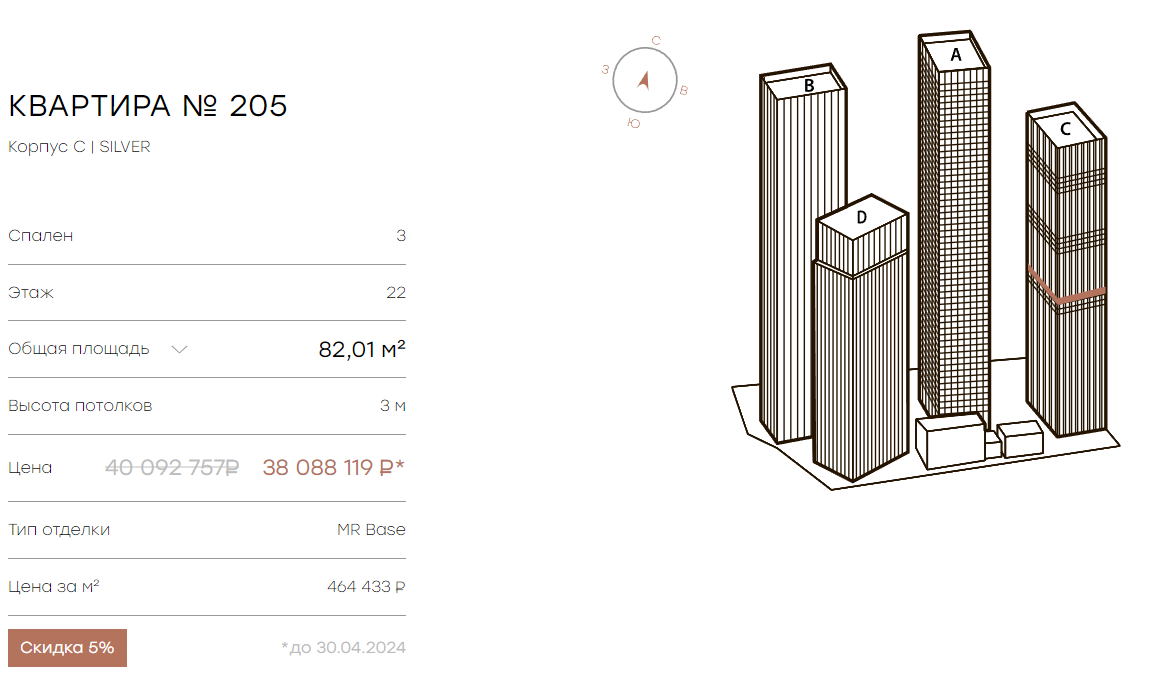The height and width of the screenshot is (676, 1162).
Task: Click the Квартира № 205 heading
Action: click(x=147, y=106)
